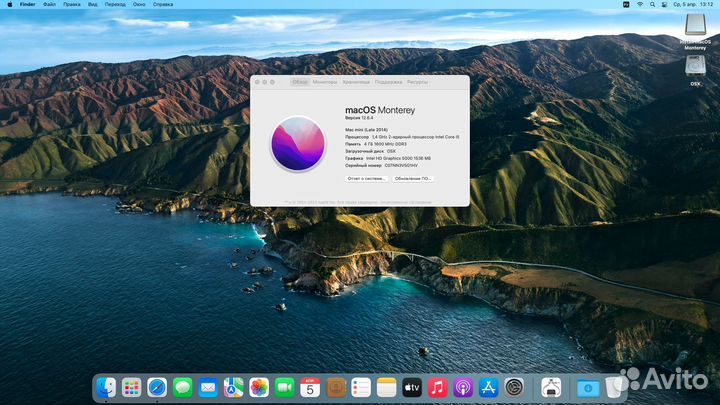720x405 pixels.
Task: Open the Файл menu
Action: [x=49, y=4]
